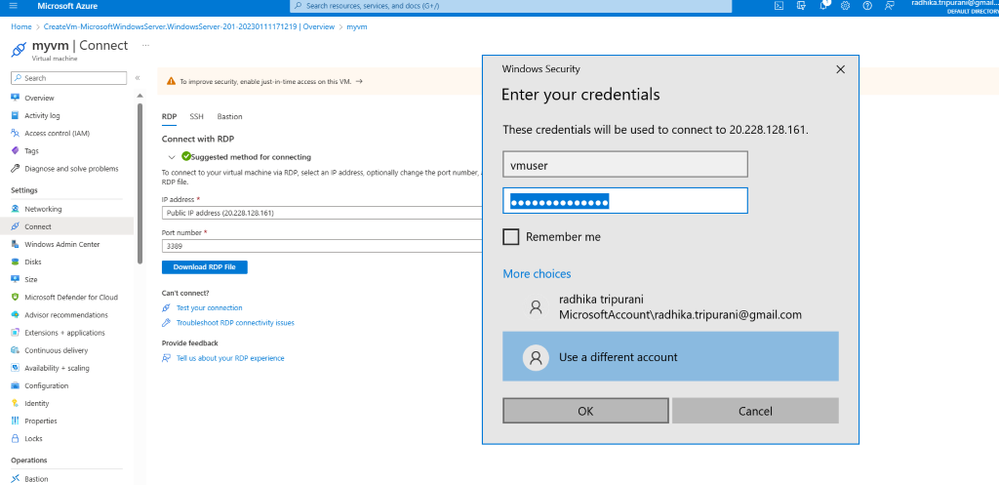The image size is (999, 485).
Task: Open the notifications bell
Action: (823, 6)
